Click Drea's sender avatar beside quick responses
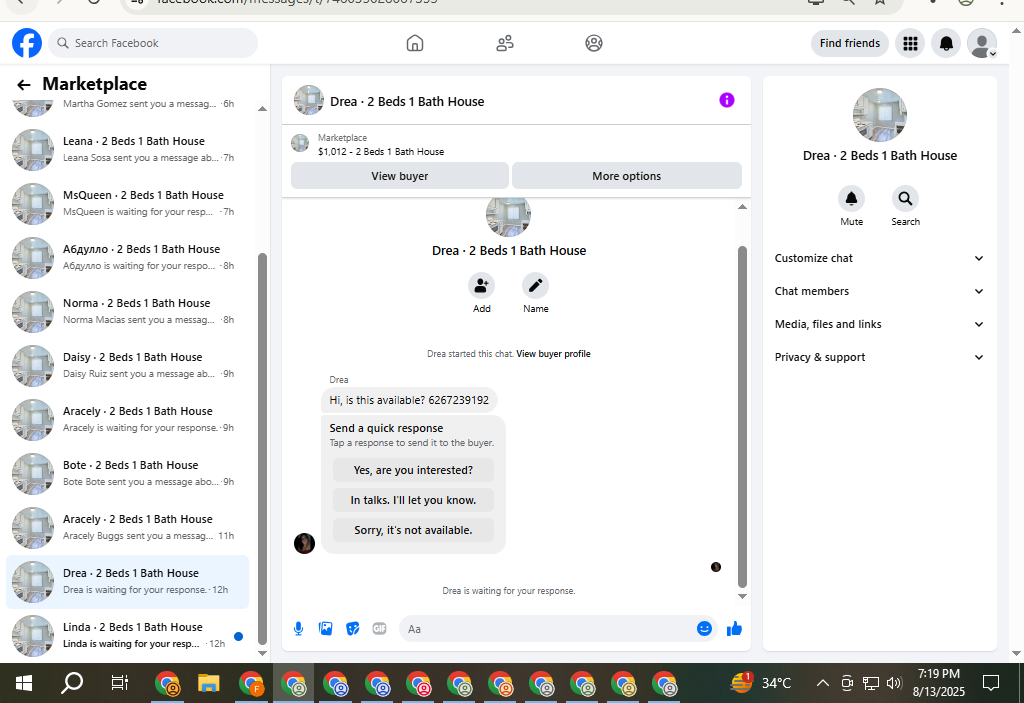Viewport: 1024px width, 703px height. (304, 543)
